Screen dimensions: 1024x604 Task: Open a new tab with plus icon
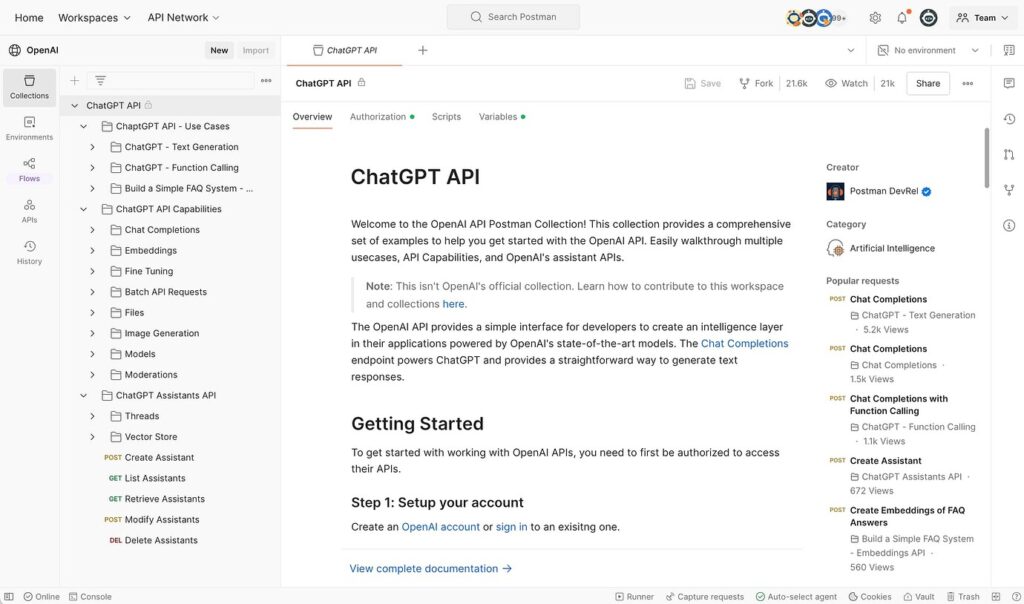(x=423, y=50)
